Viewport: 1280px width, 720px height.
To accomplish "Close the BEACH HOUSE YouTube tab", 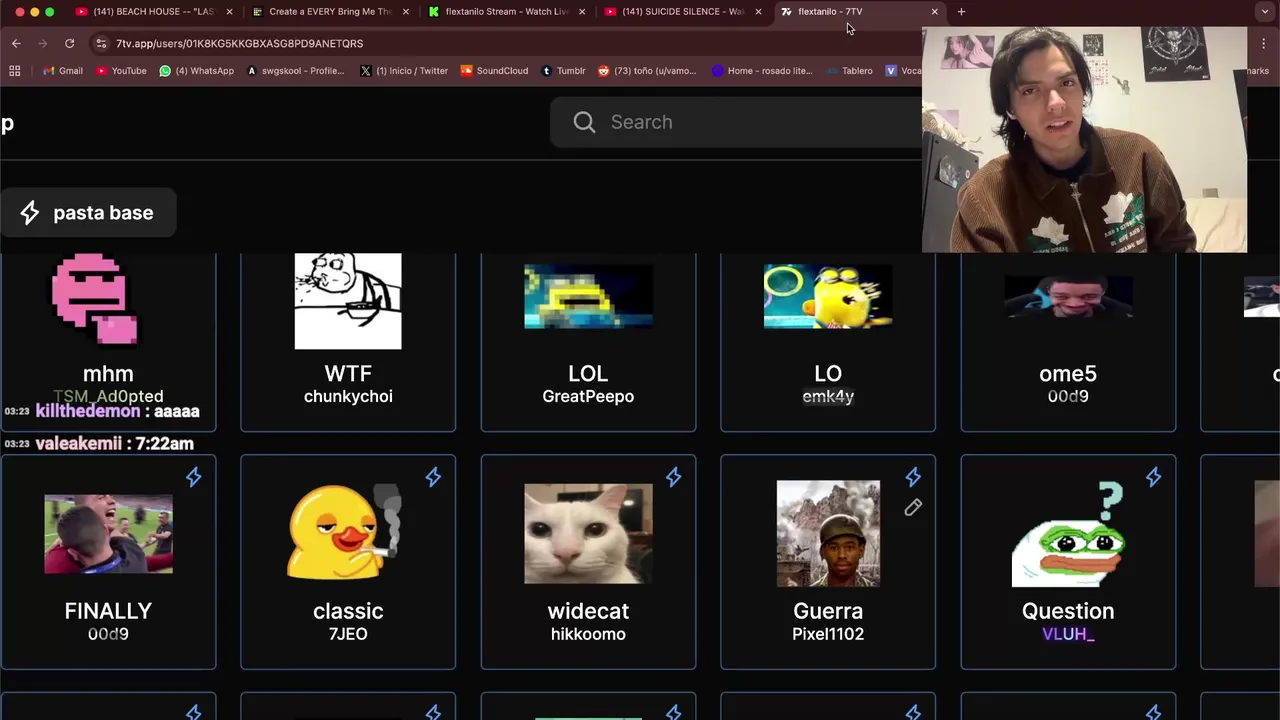I will [230, 12].
